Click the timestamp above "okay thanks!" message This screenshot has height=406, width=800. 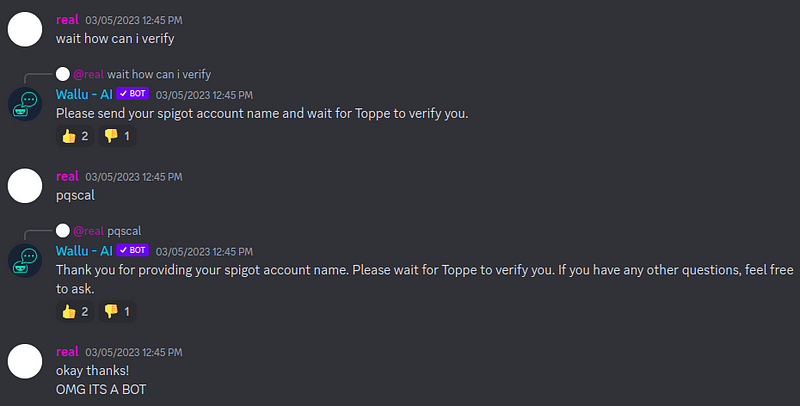coord(134,352)
